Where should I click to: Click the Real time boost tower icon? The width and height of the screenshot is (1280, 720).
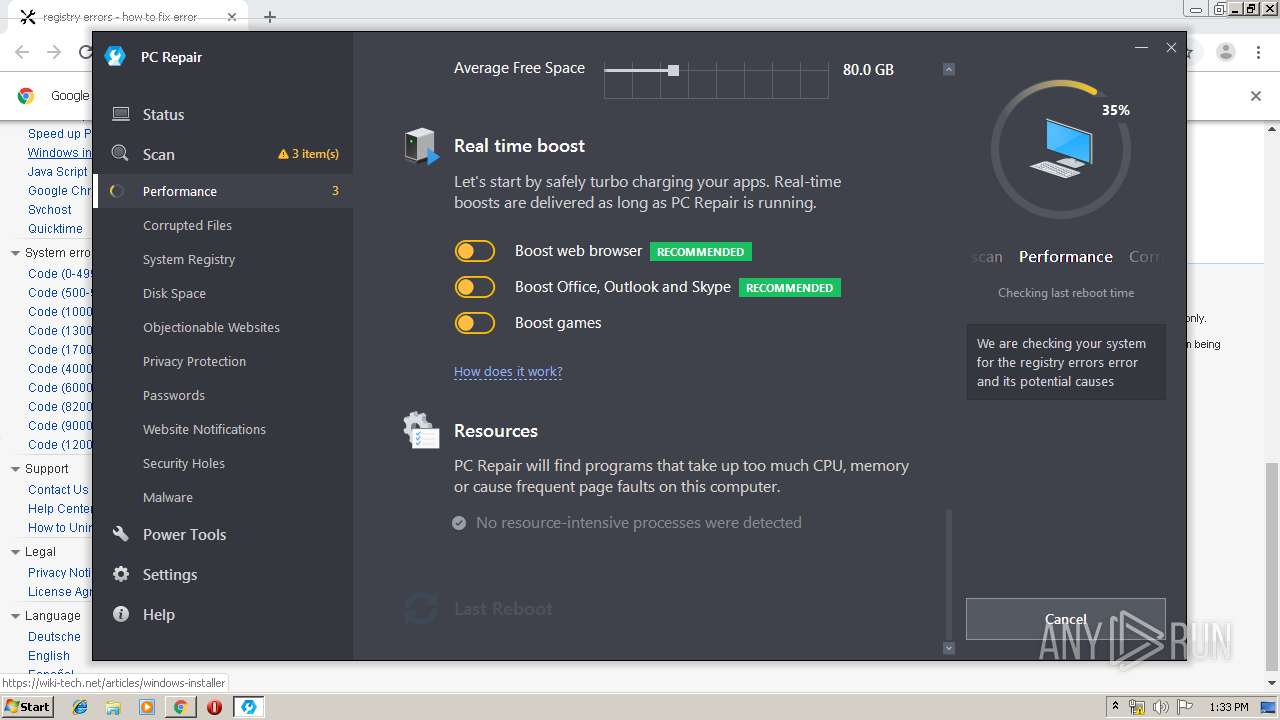[x=421, y=146]
